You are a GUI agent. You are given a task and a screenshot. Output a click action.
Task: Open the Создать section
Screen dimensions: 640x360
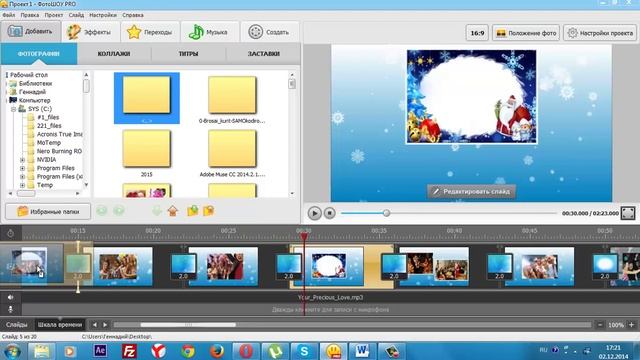click(269, 32)
